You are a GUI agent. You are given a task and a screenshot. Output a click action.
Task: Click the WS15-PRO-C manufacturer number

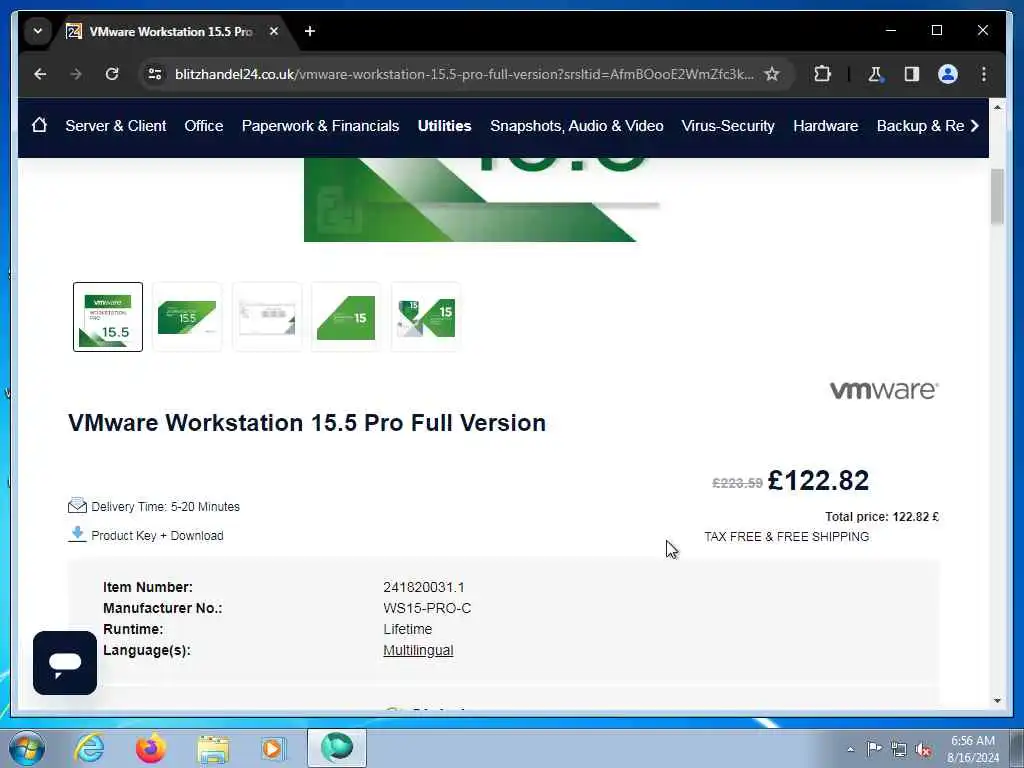pos(427,608)
